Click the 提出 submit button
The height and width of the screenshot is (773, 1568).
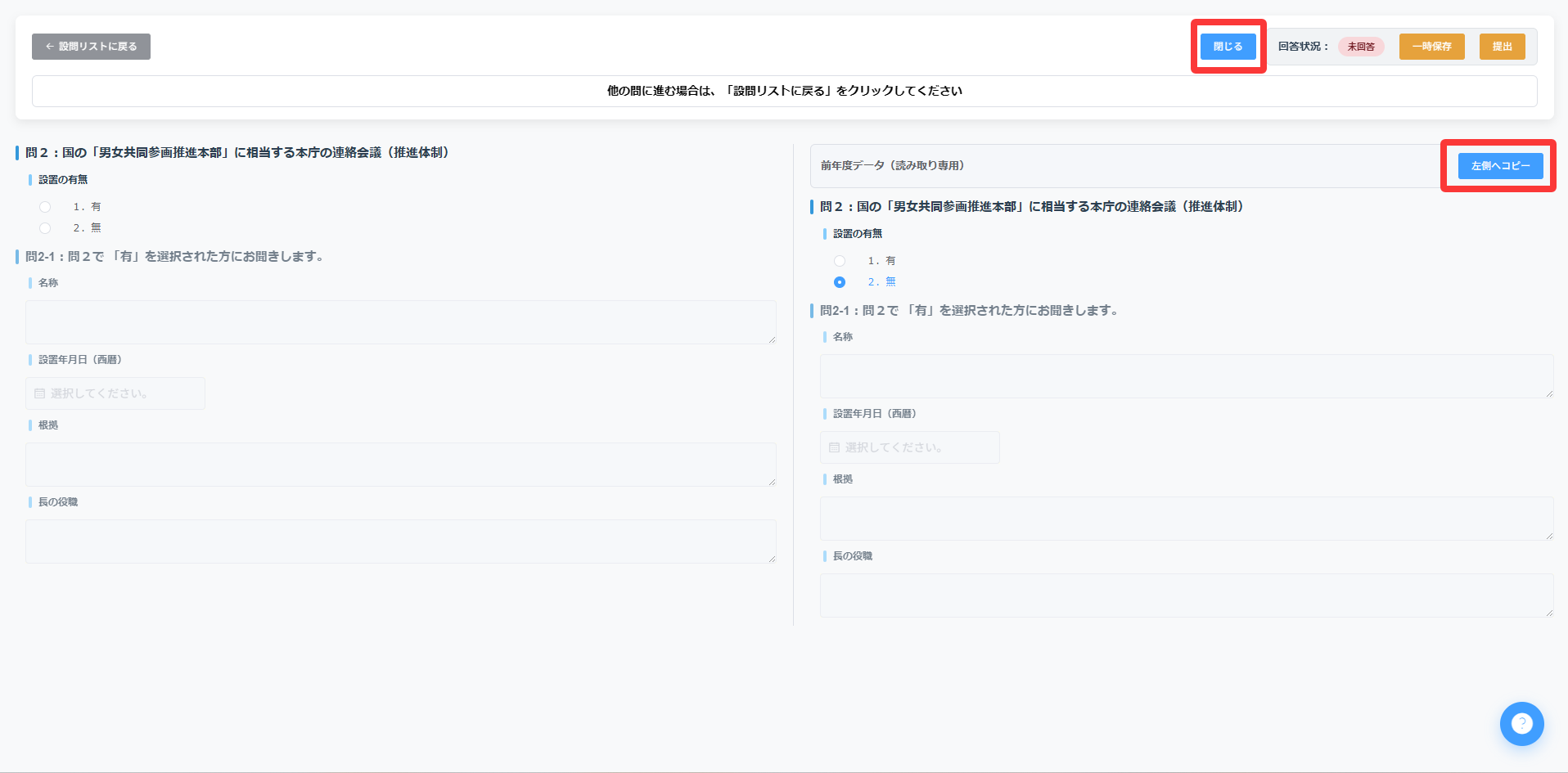[x=1502, y=47]
